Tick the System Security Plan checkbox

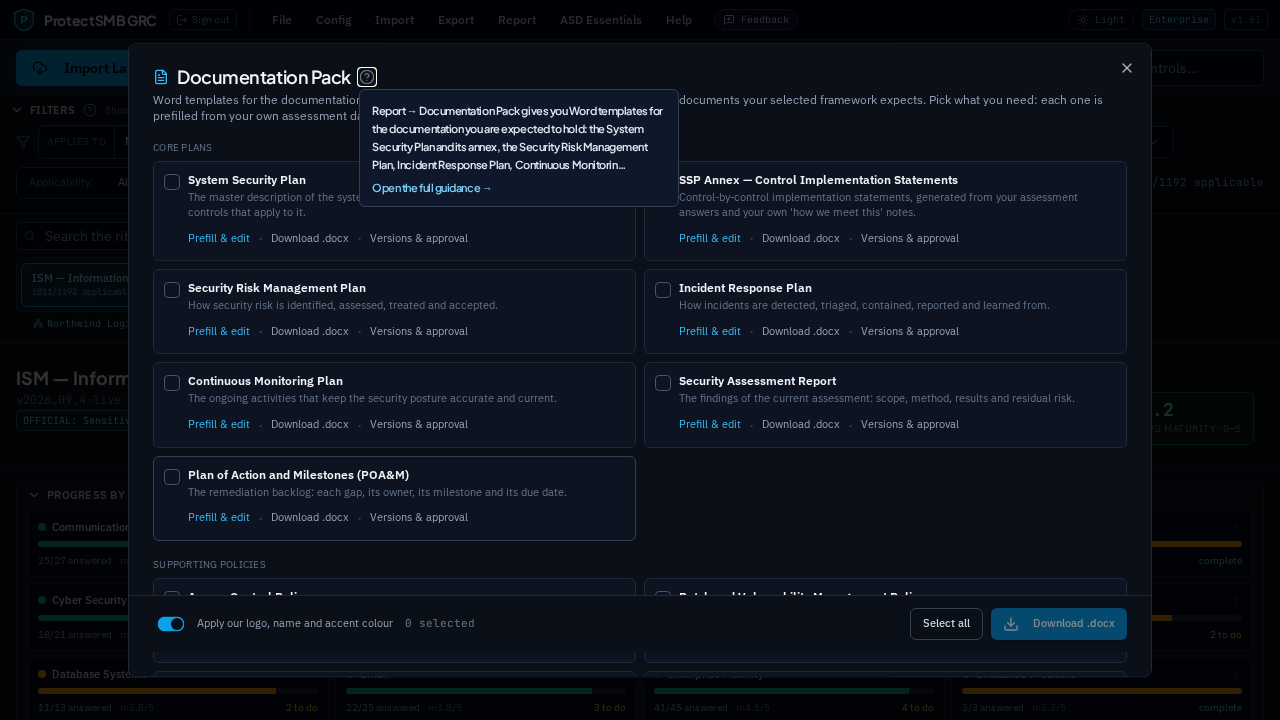pos(172,182)
